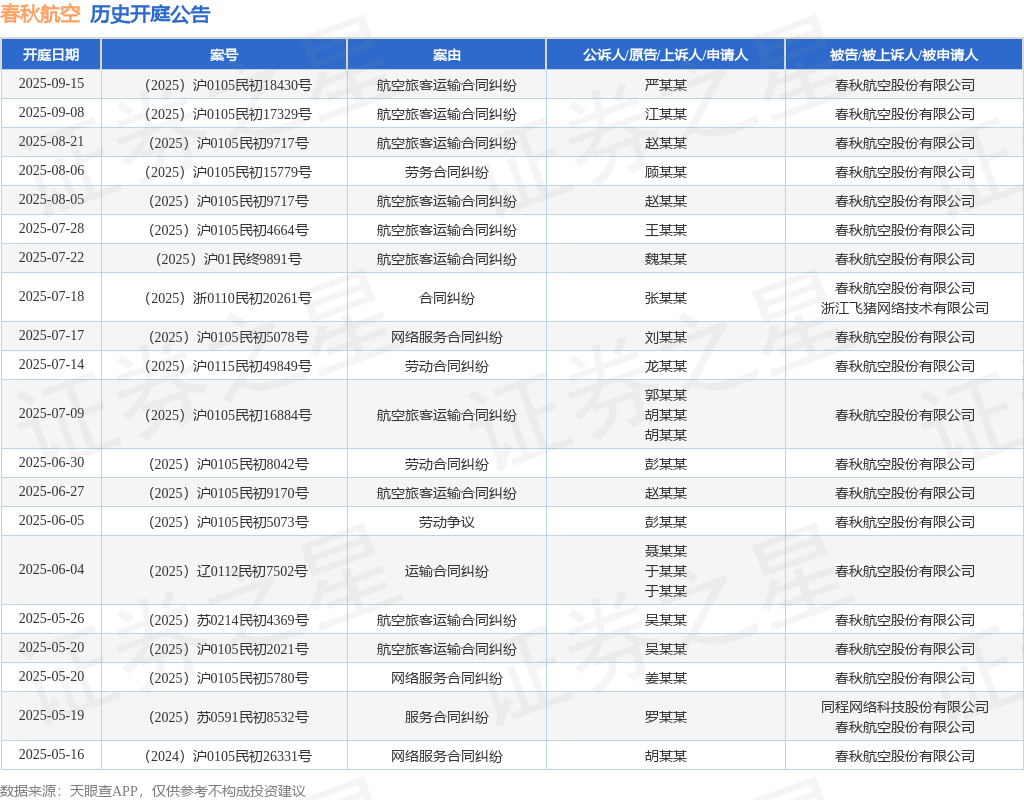Image resolution: width=1024 pixels, height=800 pixels.
Task: Click the 春秋航空 title text
Action: pos(40,14)
